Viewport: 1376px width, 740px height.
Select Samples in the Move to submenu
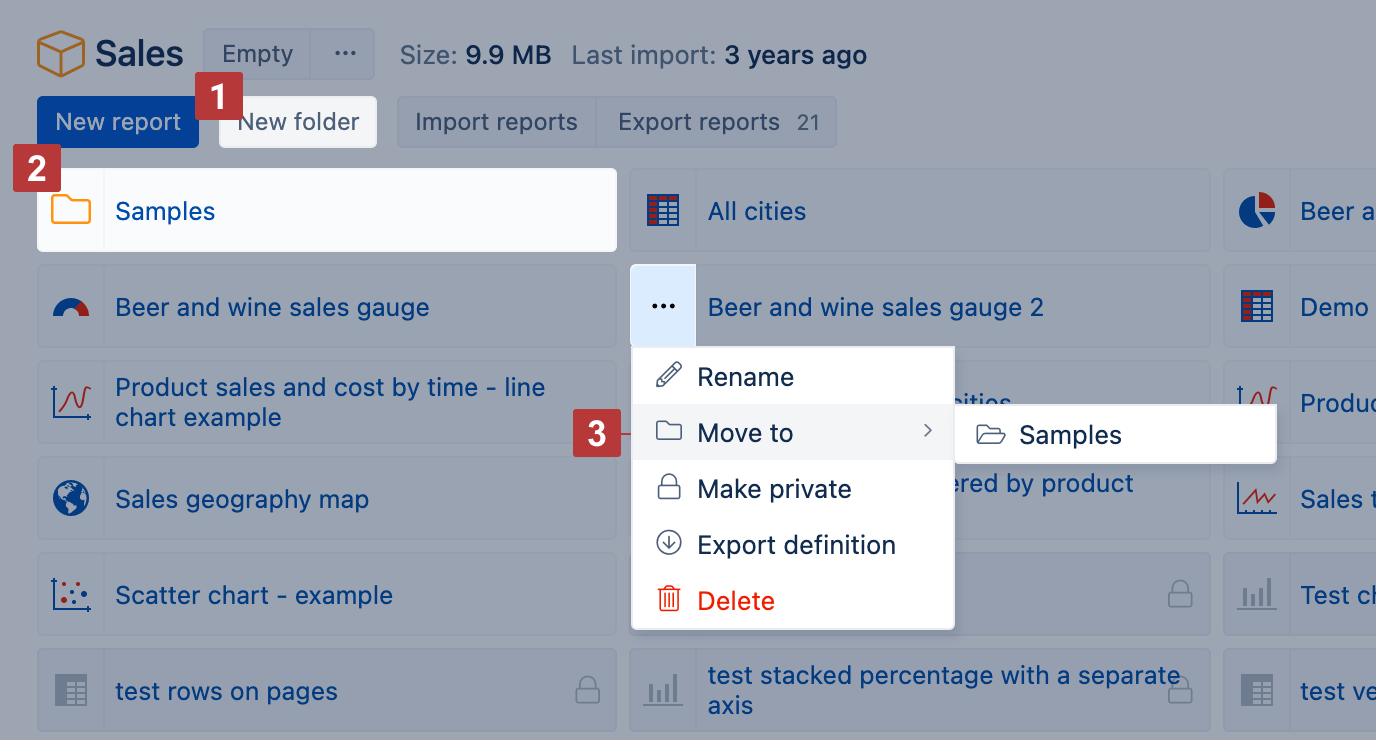[x=1071, y=434]
